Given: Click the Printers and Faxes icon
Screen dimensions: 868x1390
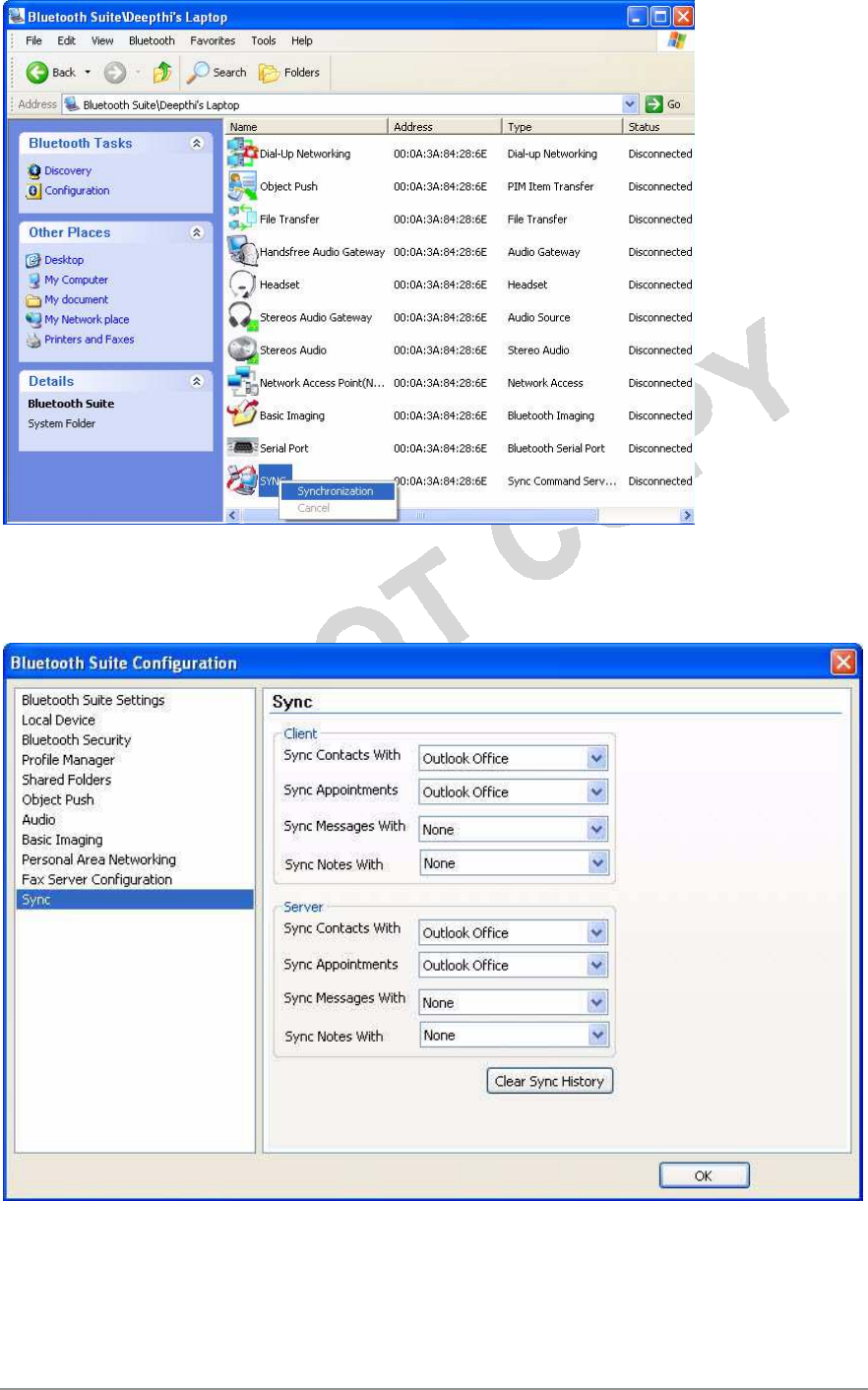Looking at the screenshot, I should 33,340.
